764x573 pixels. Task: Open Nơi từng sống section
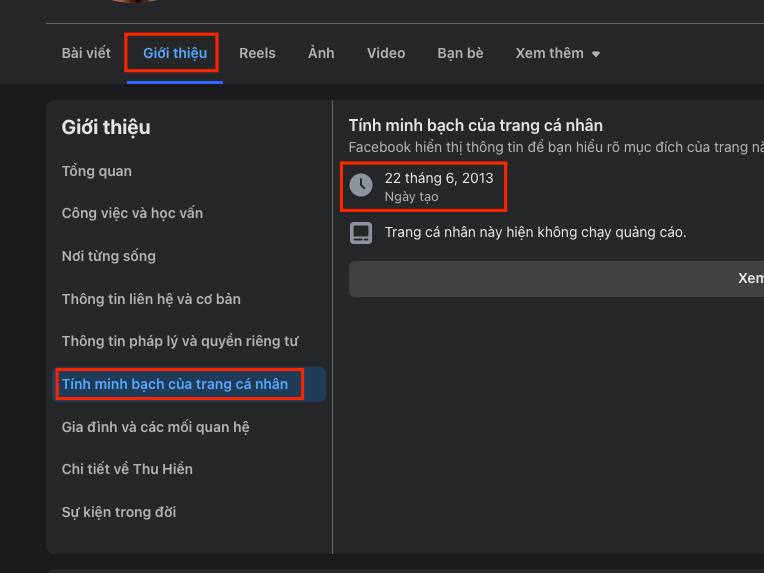click(109, 256)
